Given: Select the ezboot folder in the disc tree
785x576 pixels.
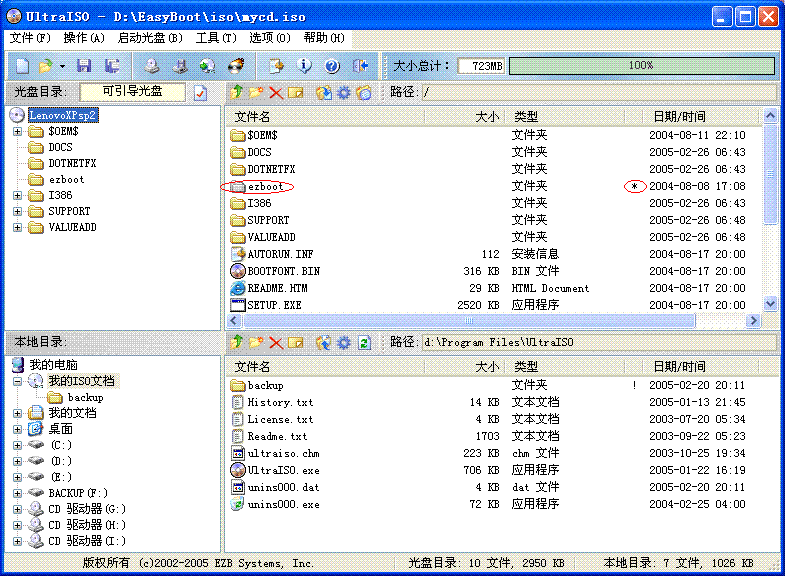Looking at the screenshot, I should (66, 180).
